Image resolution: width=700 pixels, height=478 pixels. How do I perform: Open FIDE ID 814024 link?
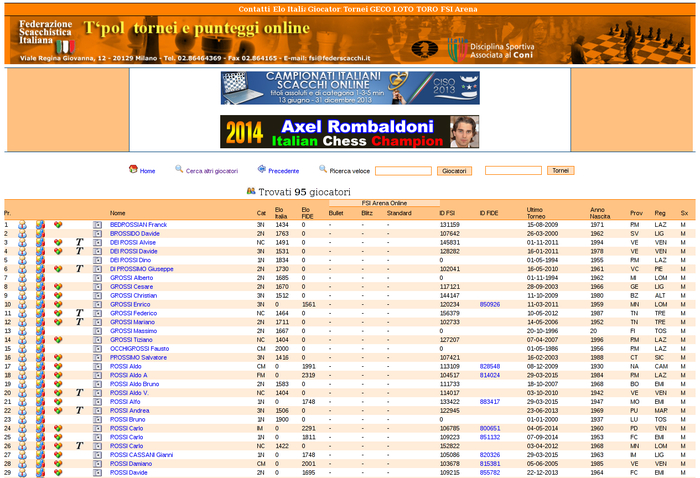tap(490, 375)
